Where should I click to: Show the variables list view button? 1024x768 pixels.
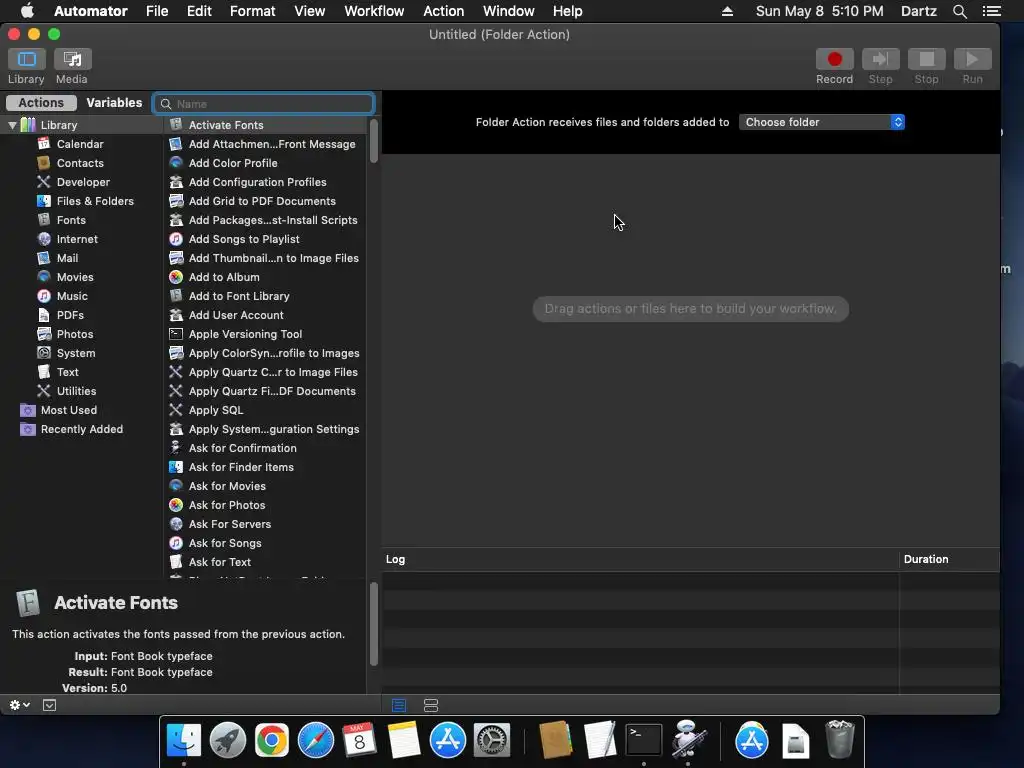coord(431,705)
